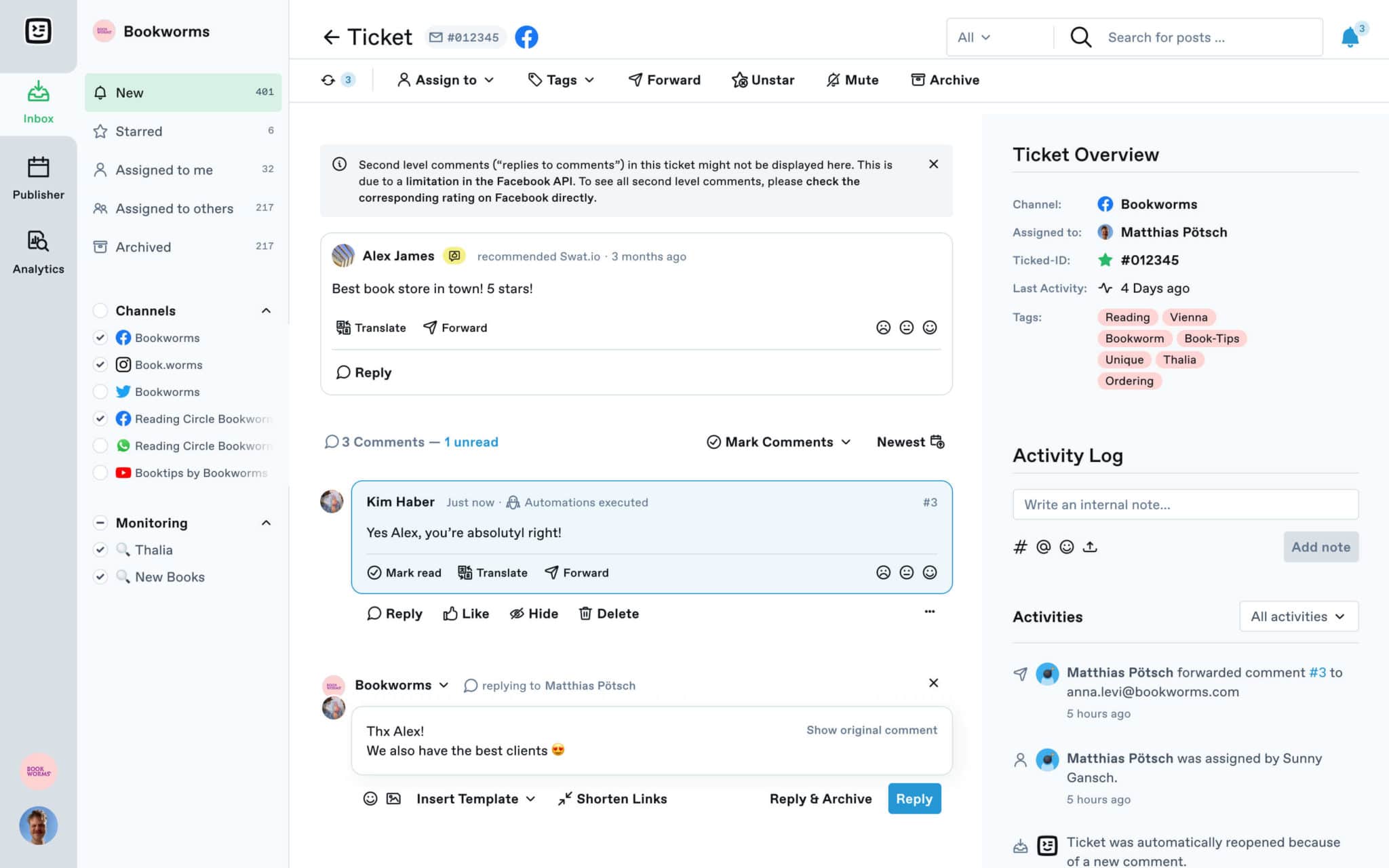This screenshot has height=868, width=1389.
Task: Toggle the Facebook Bookworms channel checkbox
Action: [100, 338]
